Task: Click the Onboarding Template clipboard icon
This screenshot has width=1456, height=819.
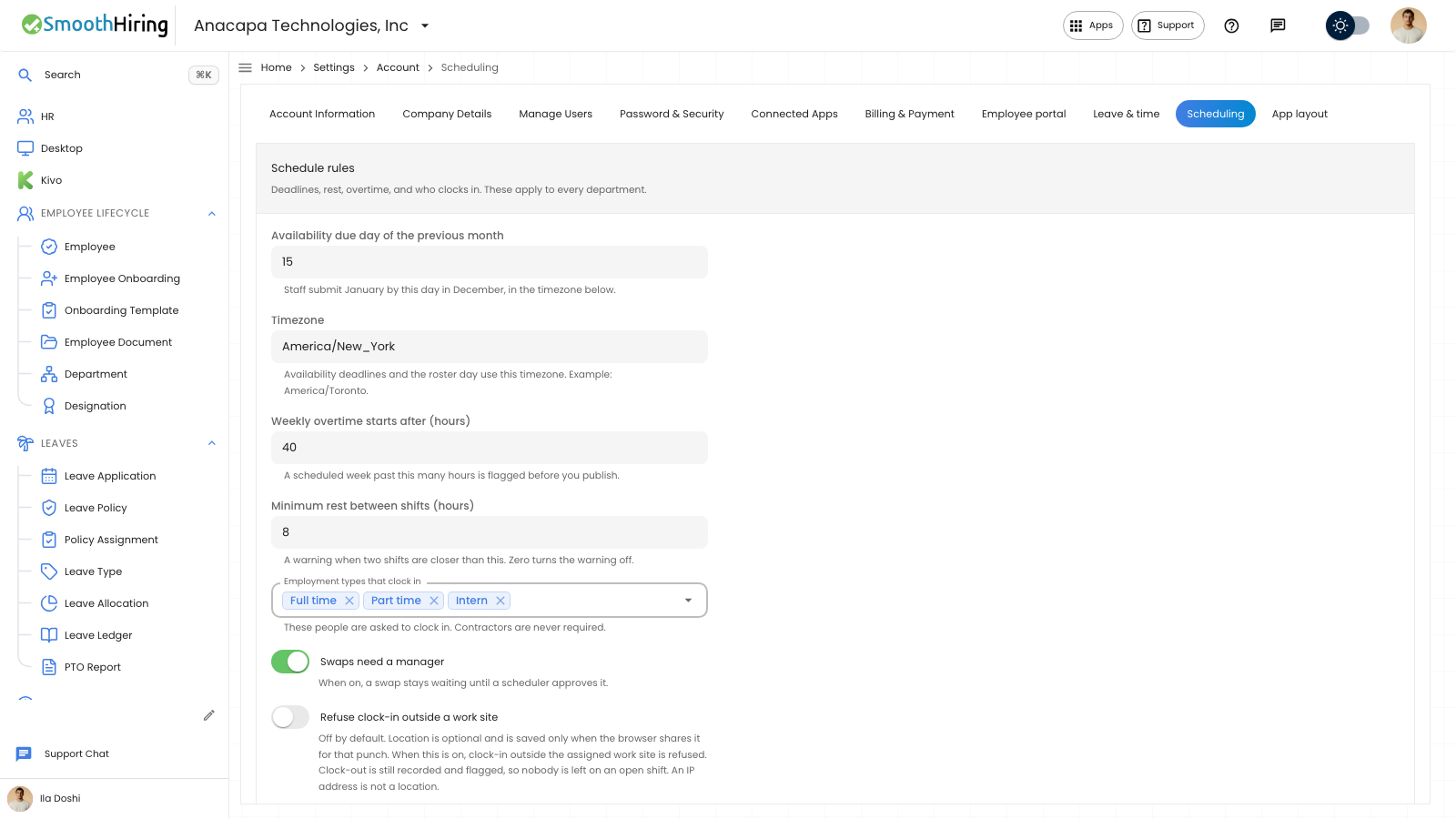Action: pyautogui.click(x=49, y=310)
